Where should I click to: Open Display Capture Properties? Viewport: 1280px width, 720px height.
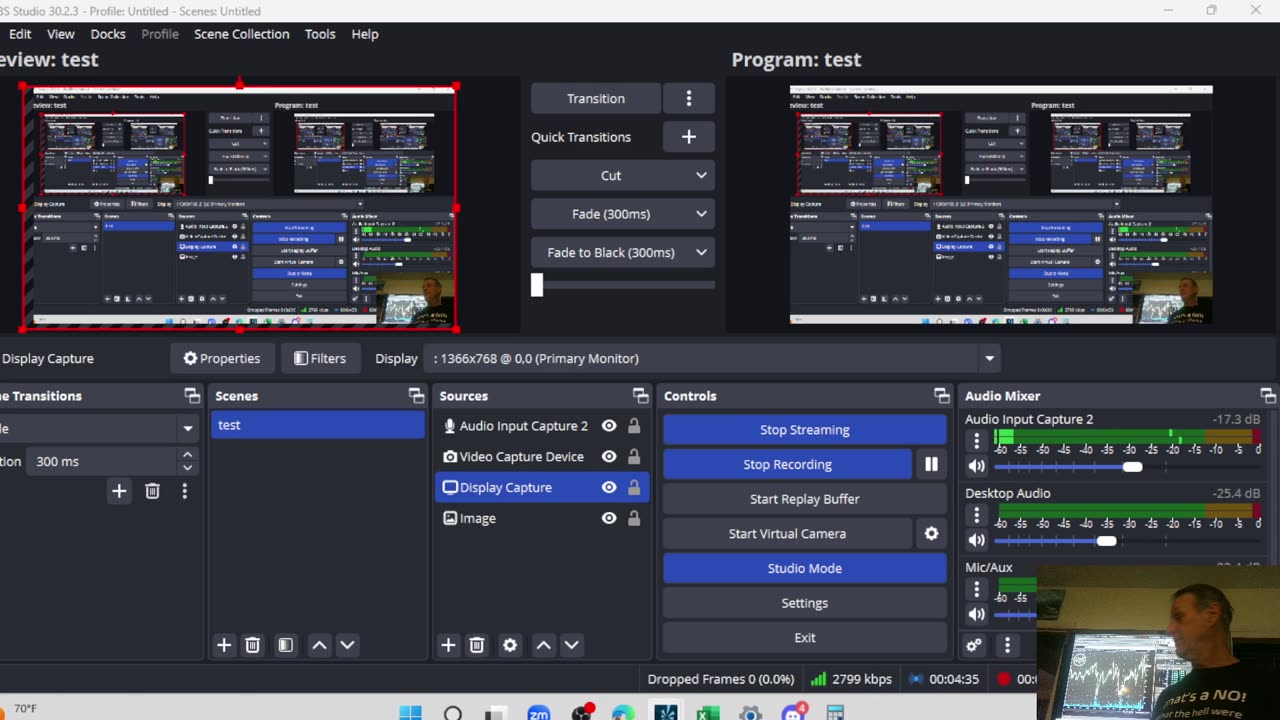coord(221,358)
